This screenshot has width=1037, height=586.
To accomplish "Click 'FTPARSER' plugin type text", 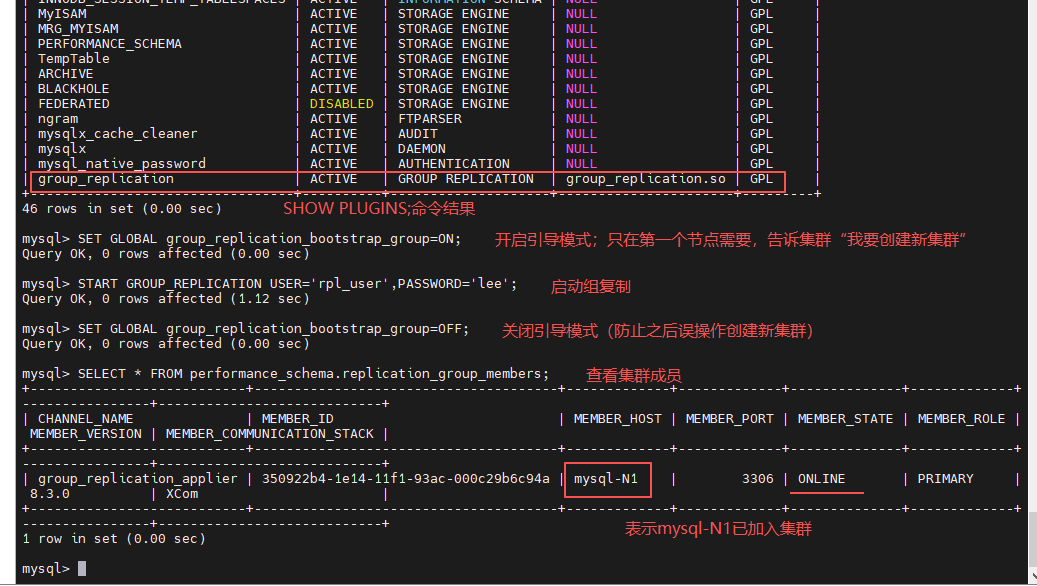I will pos(430,119).
